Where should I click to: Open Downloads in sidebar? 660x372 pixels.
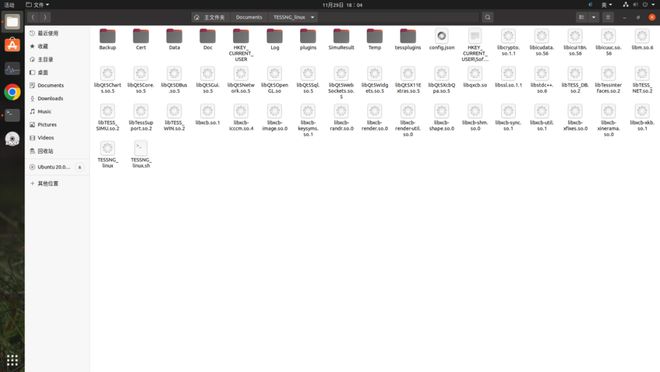point(58,98)
